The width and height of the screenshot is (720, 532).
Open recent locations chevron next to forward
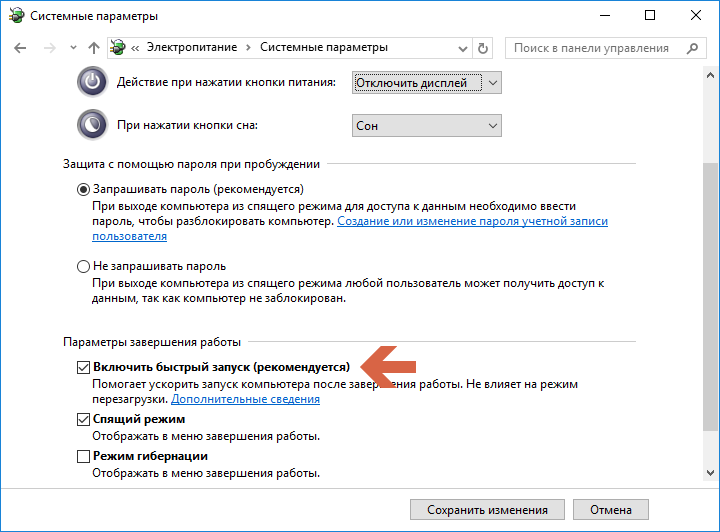73,48
